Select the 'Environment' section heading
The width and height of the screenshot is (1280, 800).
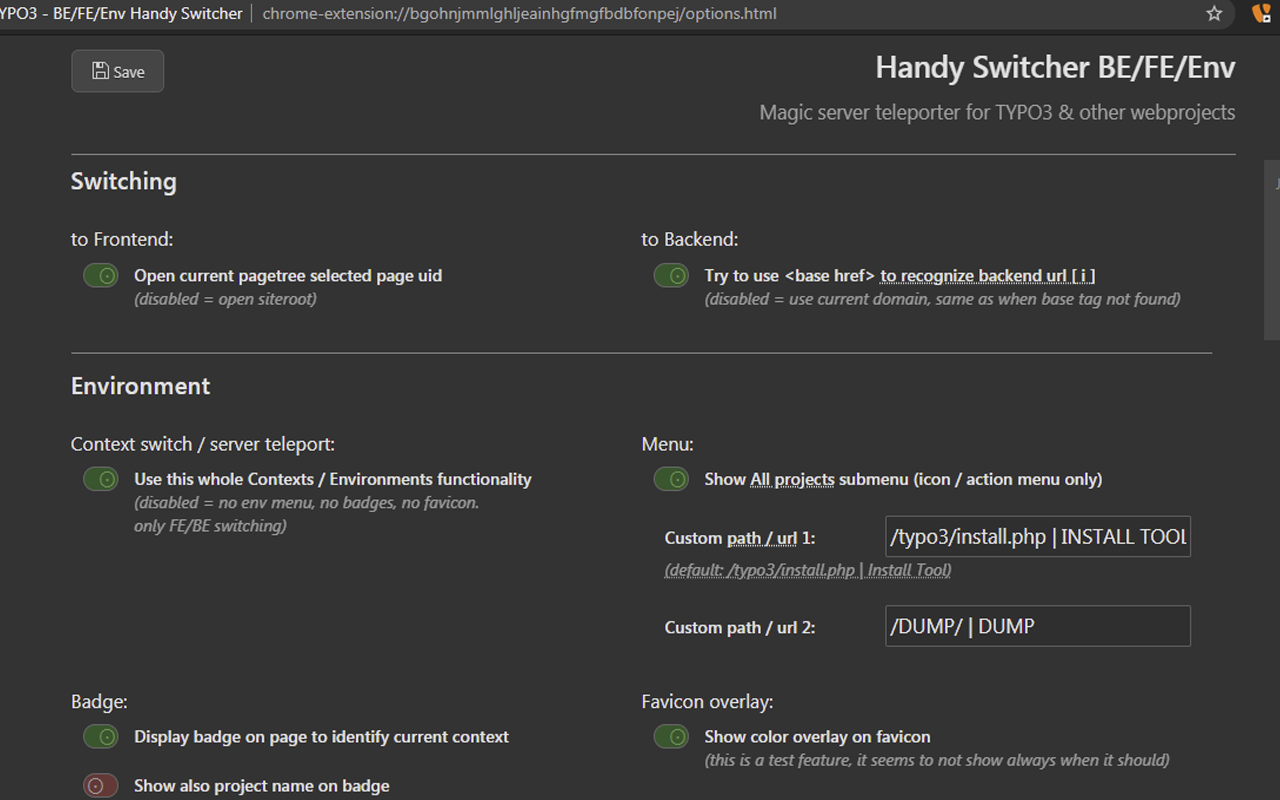point(141,386)
